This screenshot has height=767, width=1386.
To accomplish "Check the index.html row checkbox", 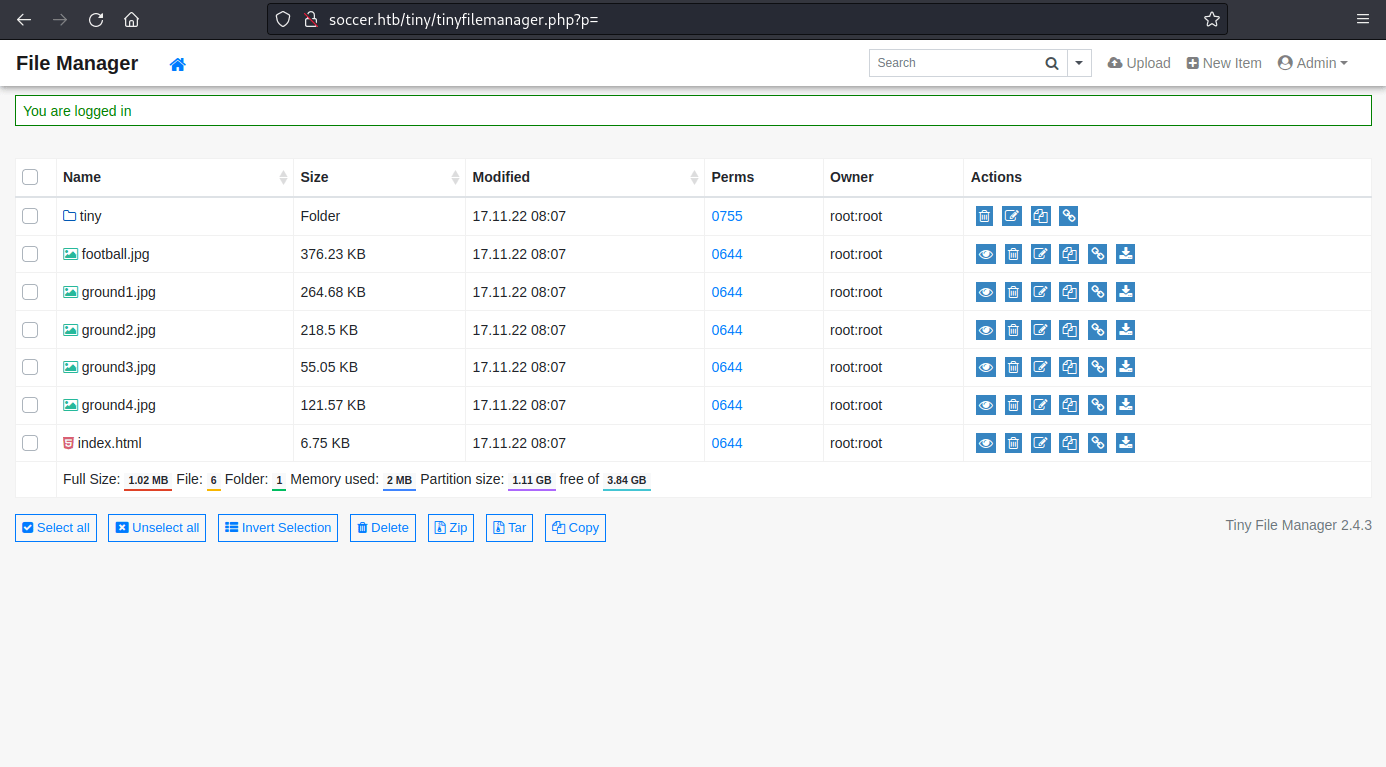I will click(x=30, y=443).
